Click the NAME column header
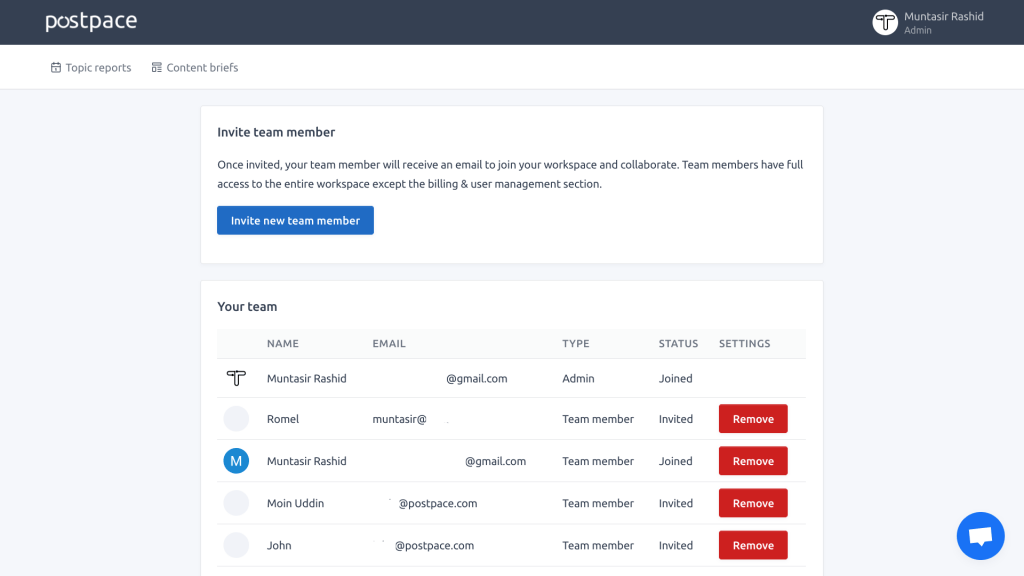The height and width of the screenshot is (576, 1024). pyautogui.click(x=283, y=344)
